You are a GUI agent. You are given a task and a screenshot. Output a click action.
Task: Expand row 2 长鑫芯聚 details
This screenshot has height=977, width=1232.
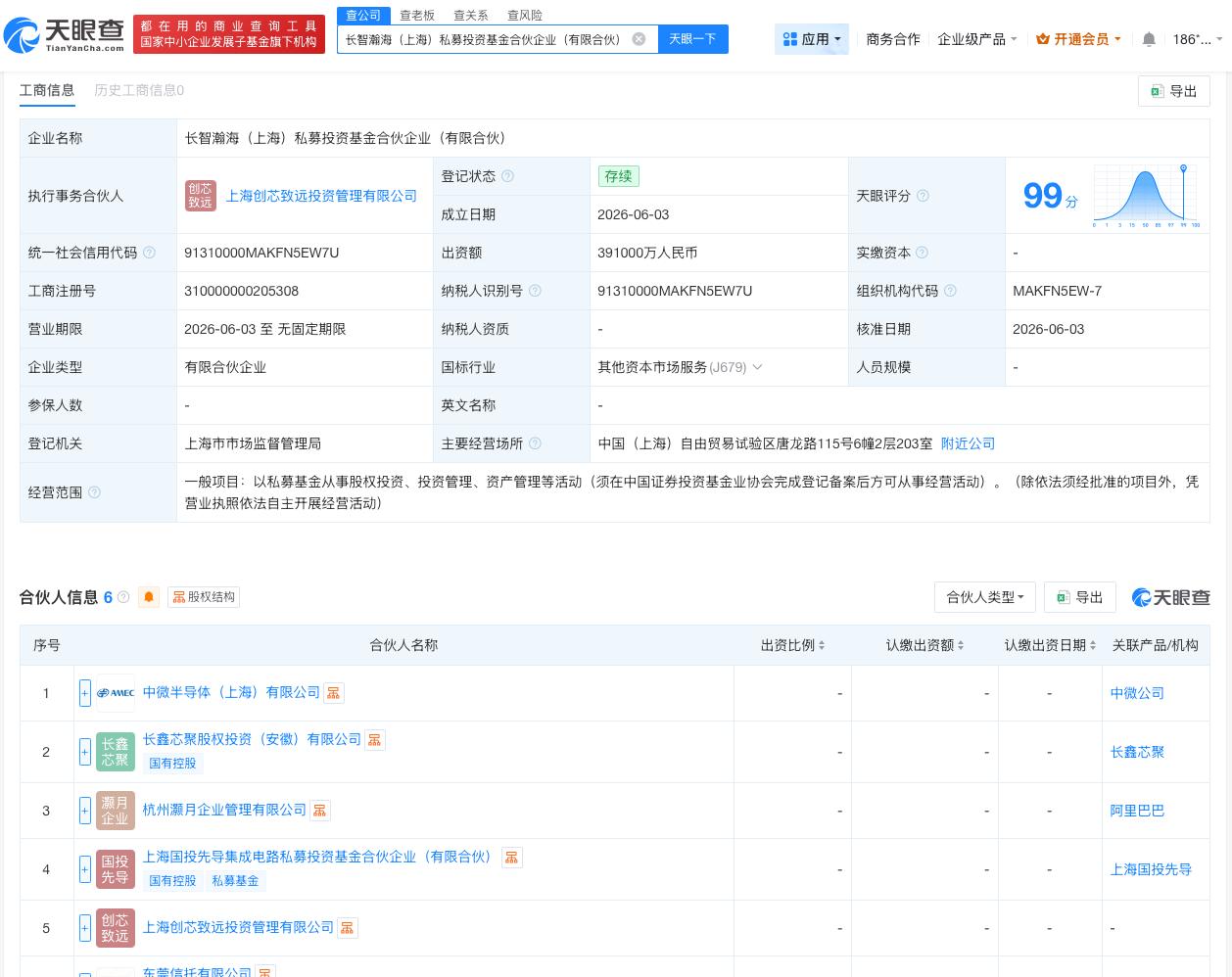(x=85, y=752)
